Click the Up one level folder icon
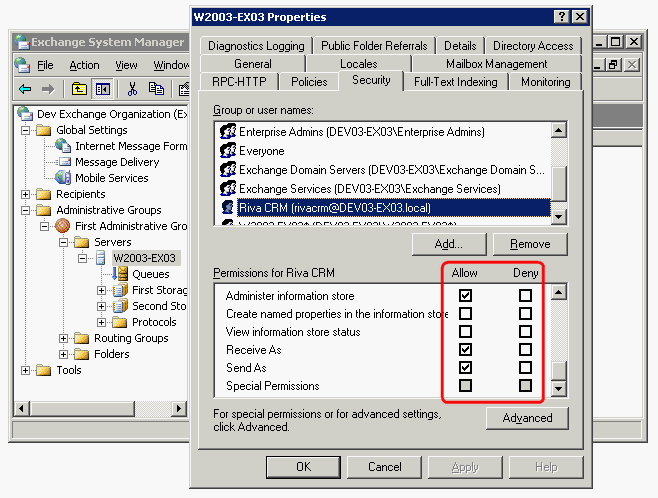The width and height of the screenshot is (658, 498). pyautogui.click(x=79, y=89)
